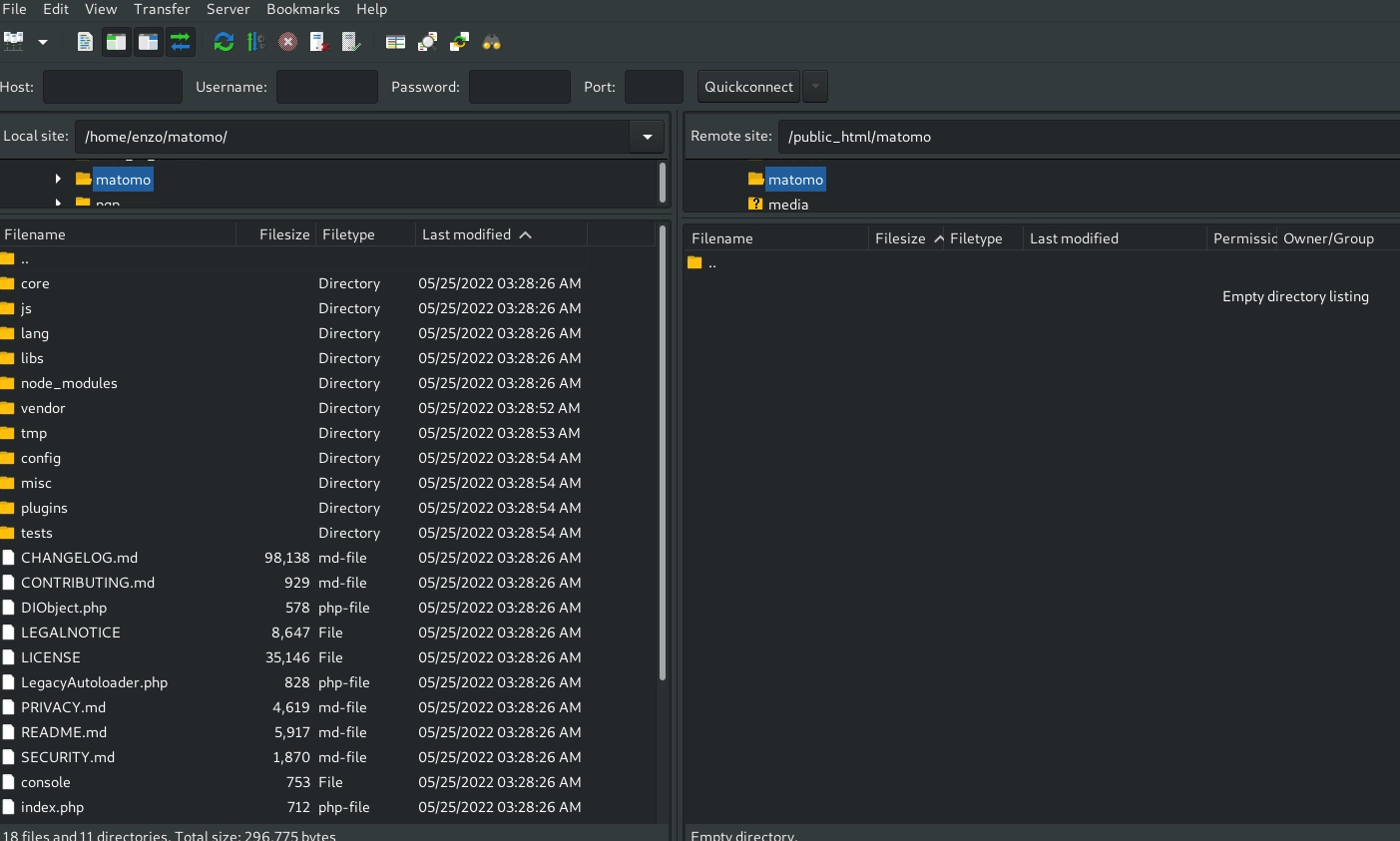Open the Transfer menu
This screenshot has width=1400, height=841.
(x=162, y=9)
